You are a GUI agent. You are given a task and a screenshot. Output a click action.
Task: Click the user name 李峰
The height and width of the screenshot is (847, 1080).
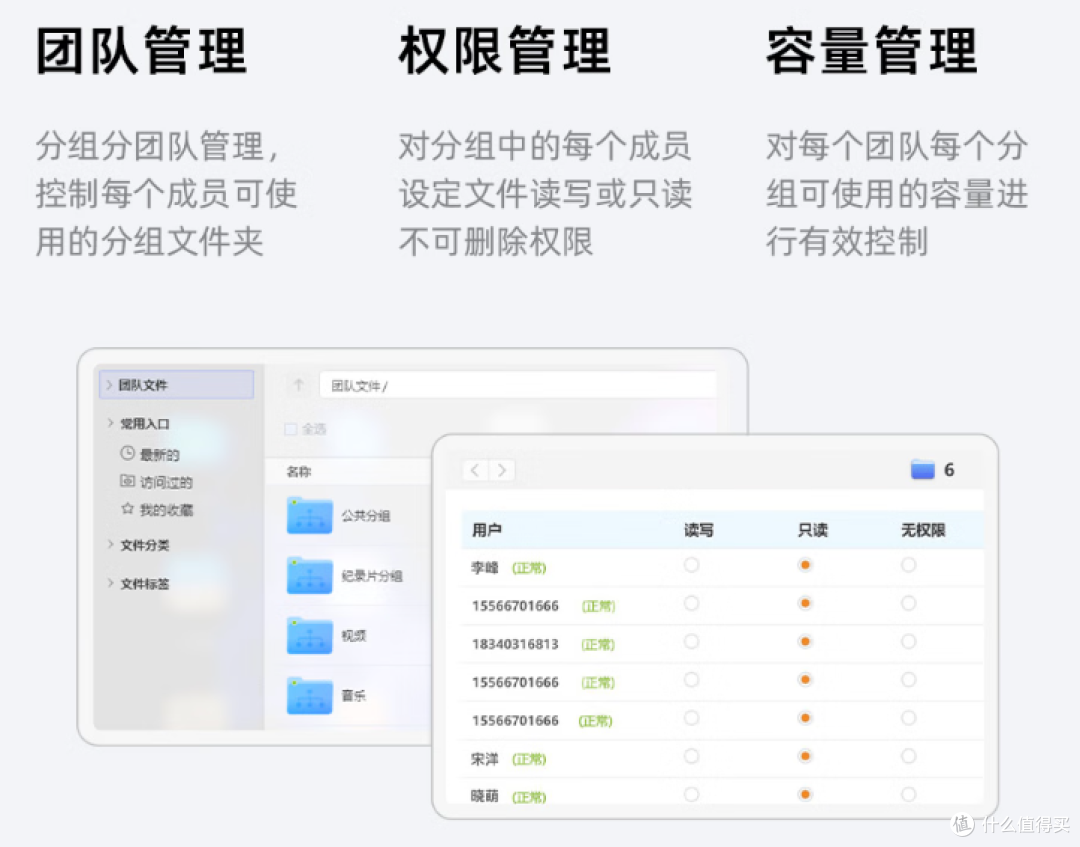coord(484,567)
